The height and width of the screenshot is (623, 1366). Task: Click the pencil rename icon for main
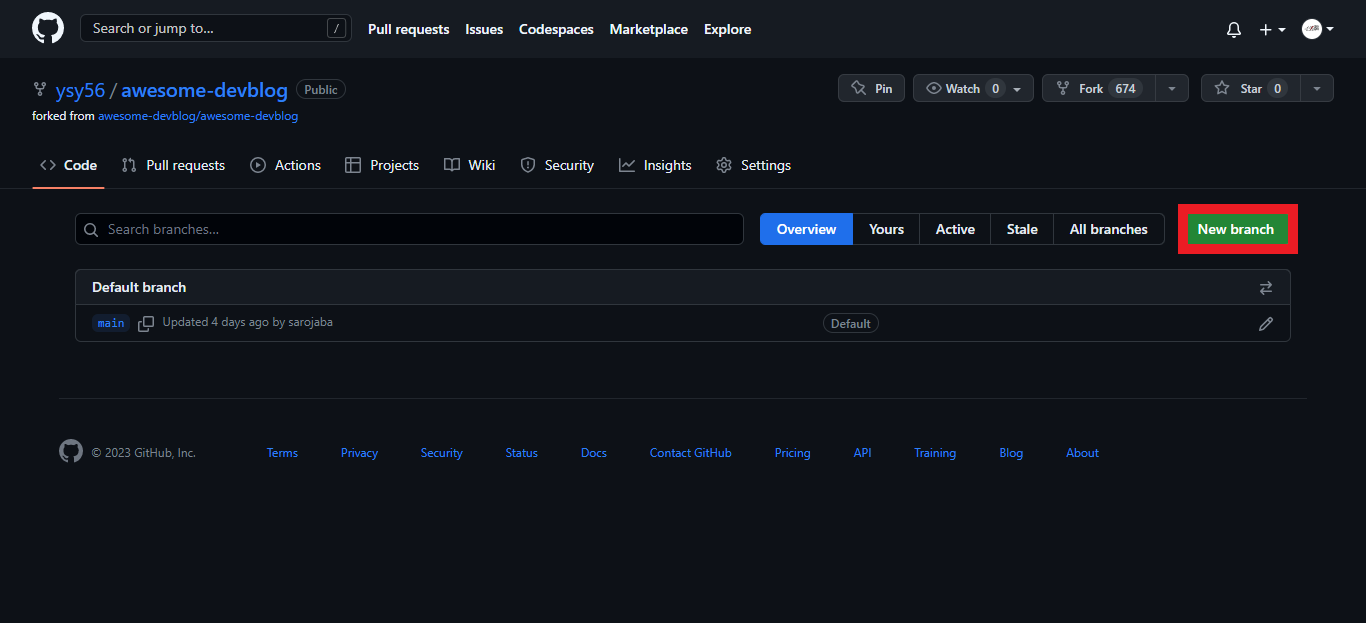1266,324
